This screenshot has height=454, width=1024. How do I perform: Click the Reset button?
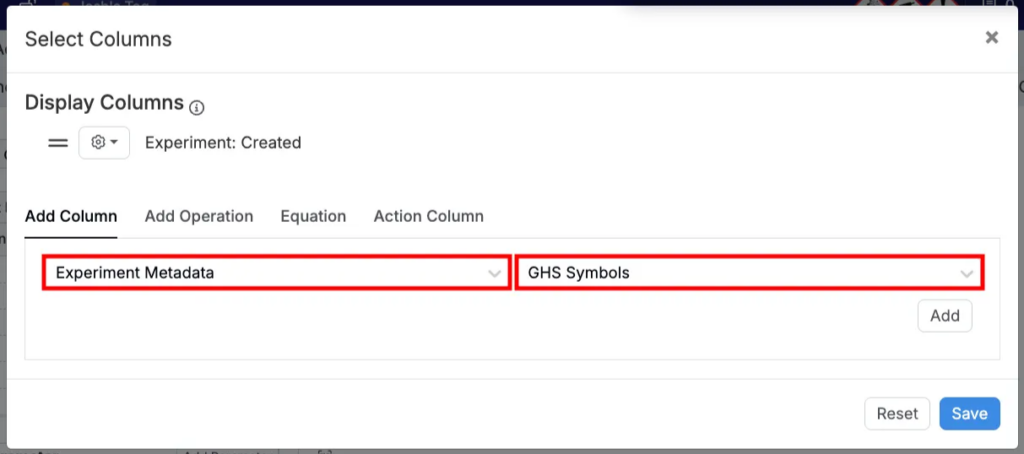897,414
